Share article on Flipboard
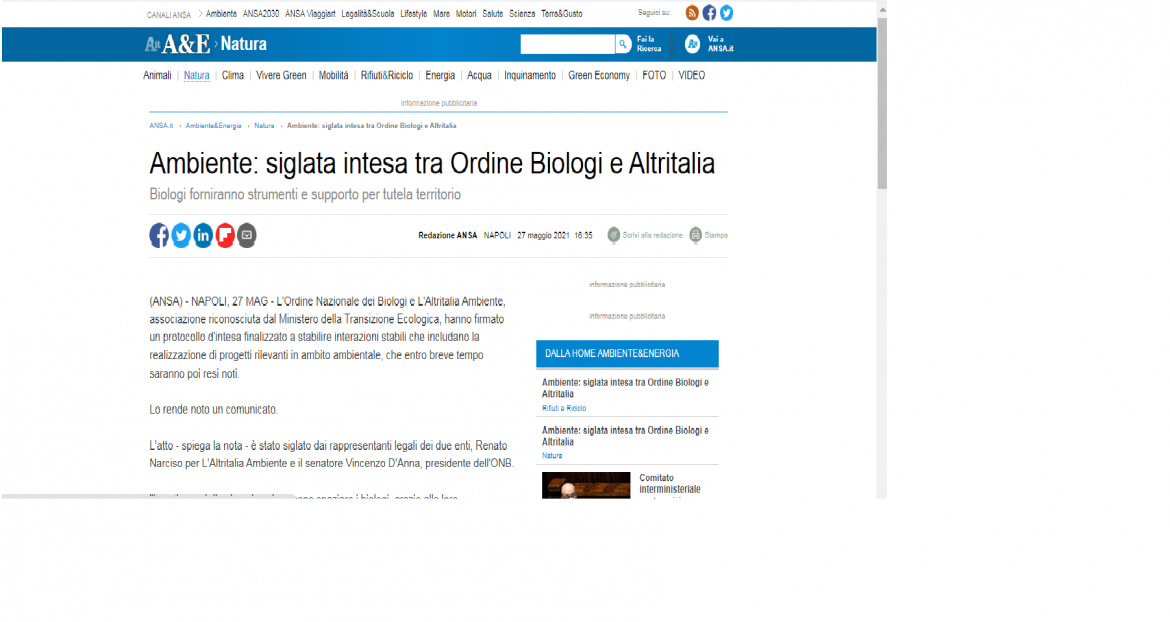 [225, 235]
